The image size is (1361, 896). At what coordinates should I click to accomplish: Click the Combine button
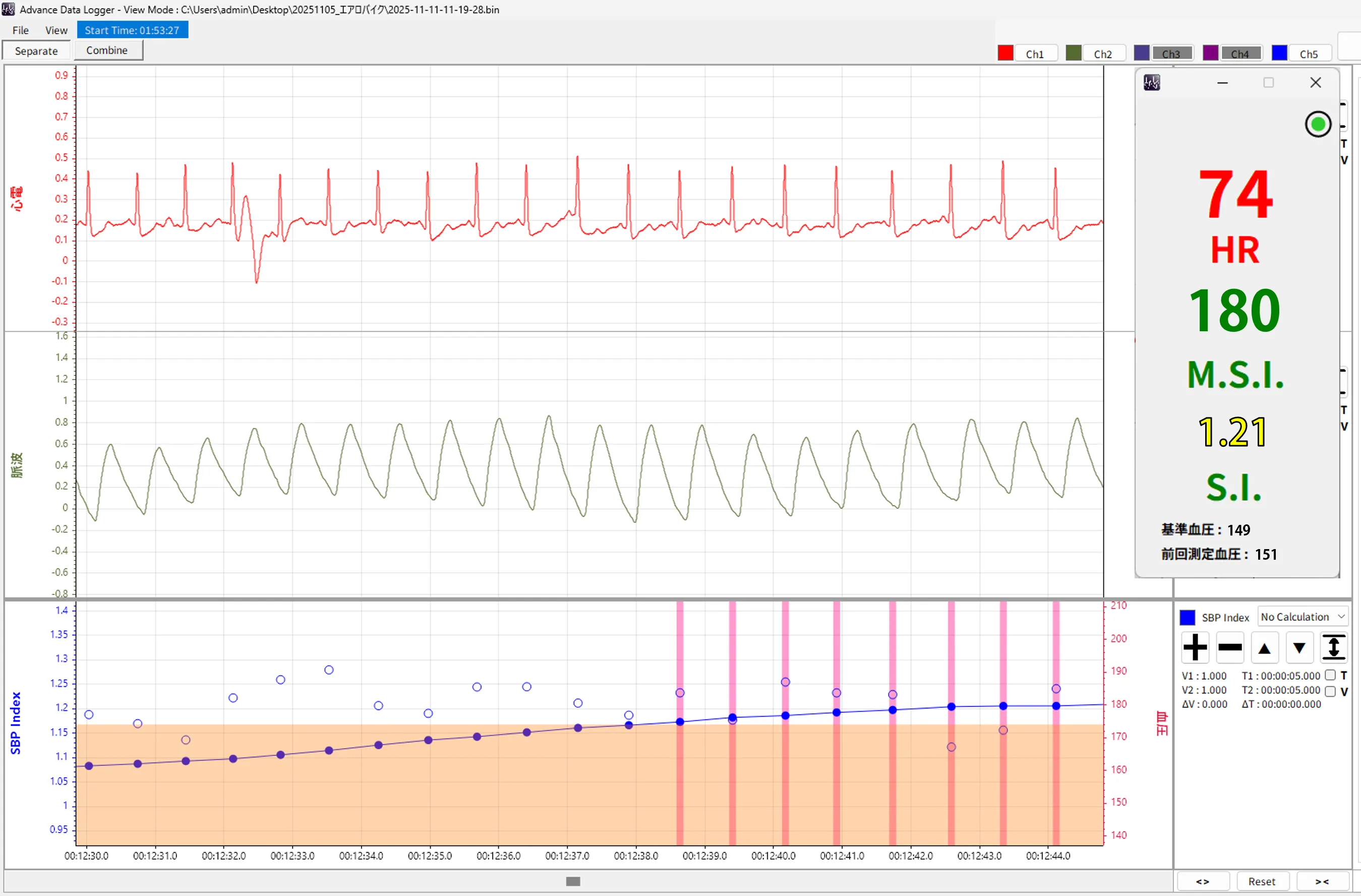coord(107,50)
